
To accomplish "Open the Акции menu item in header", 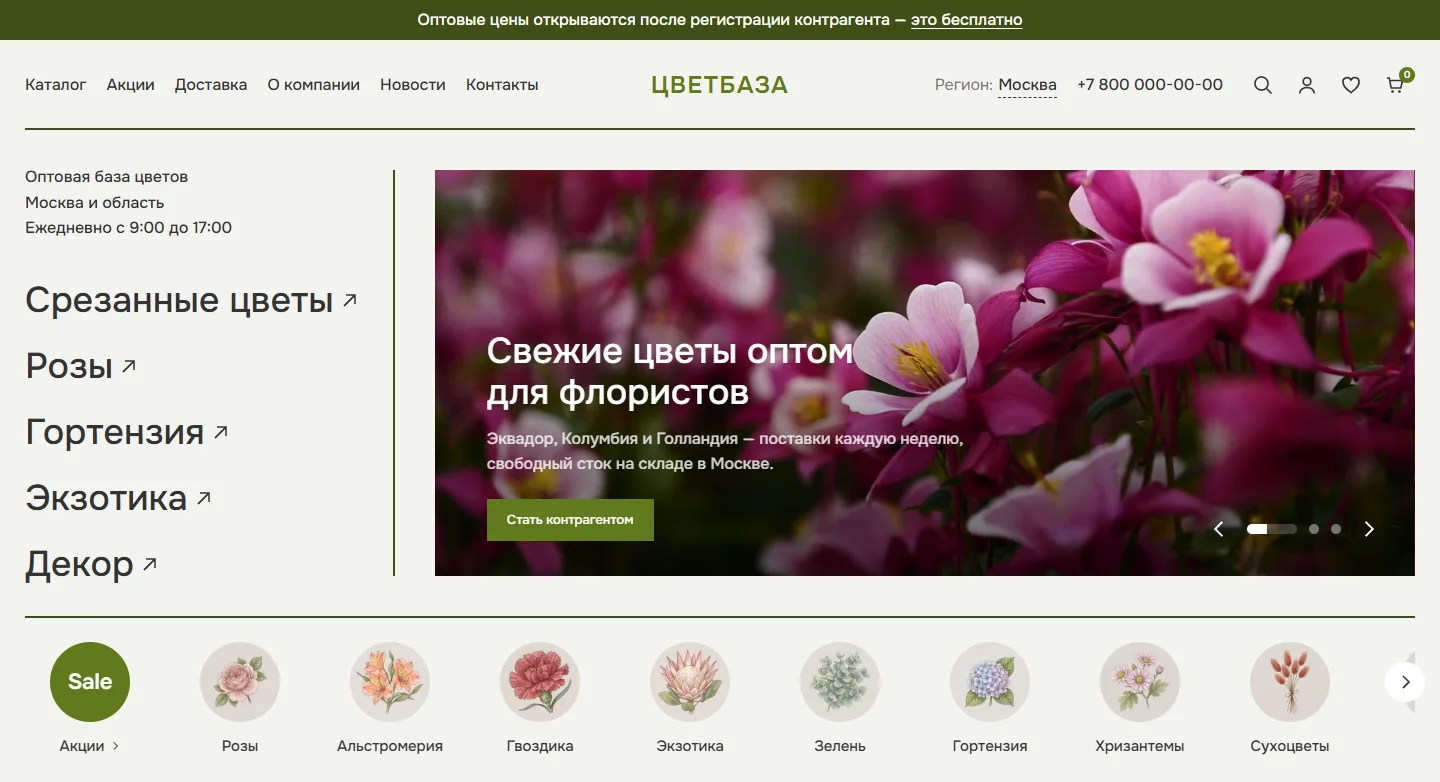I will (x=131, y=85).
